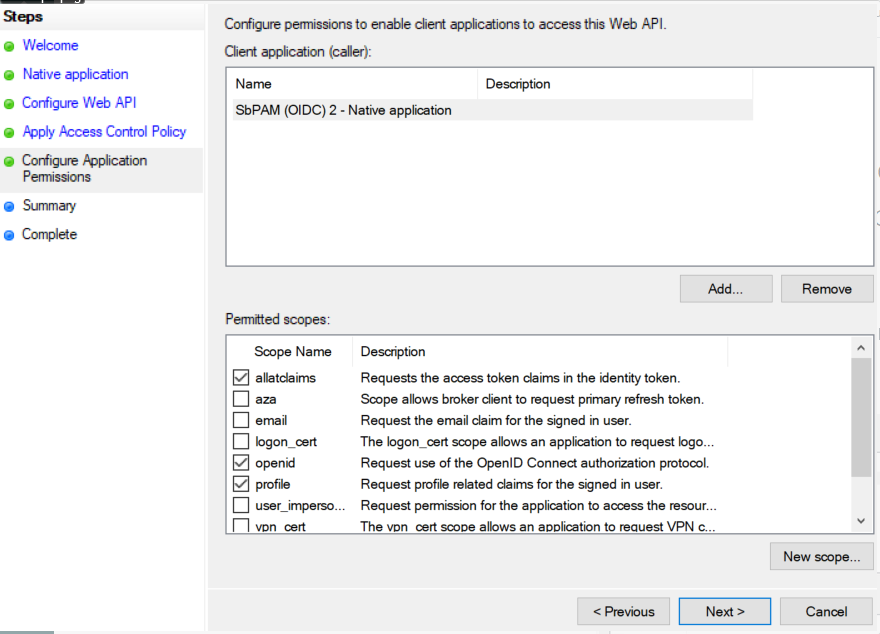Go to Configure Web API step
880x634 pixels.
[79, 103]
